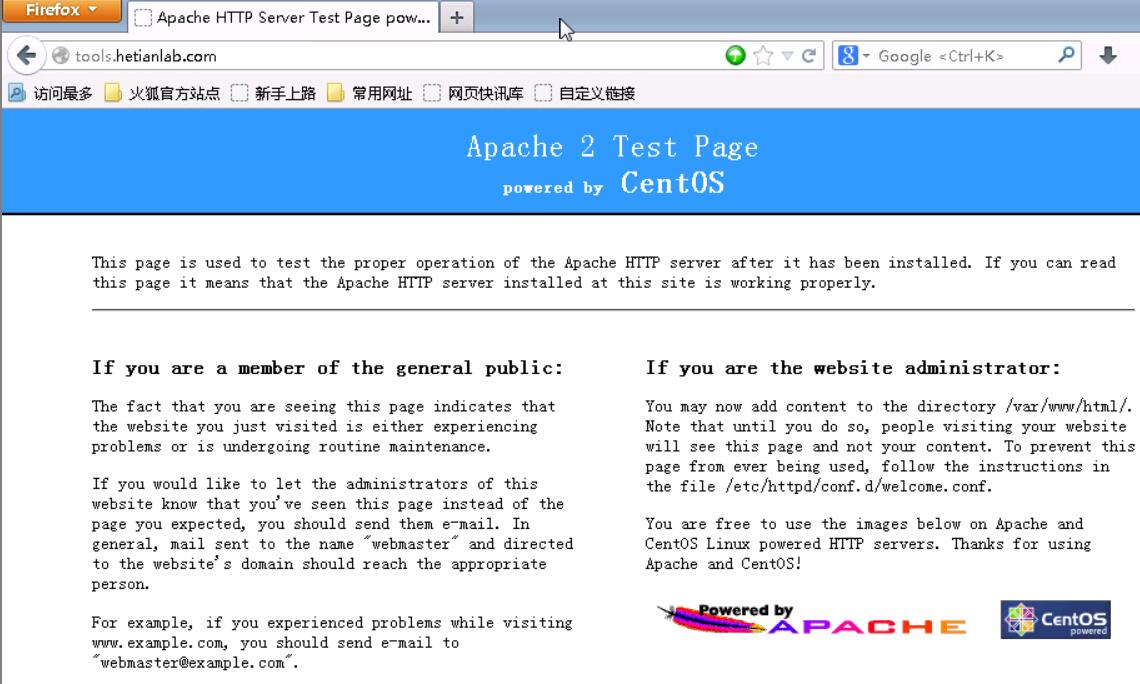Click the www.example.com text

pyautogui.click(x=158, y=643)
